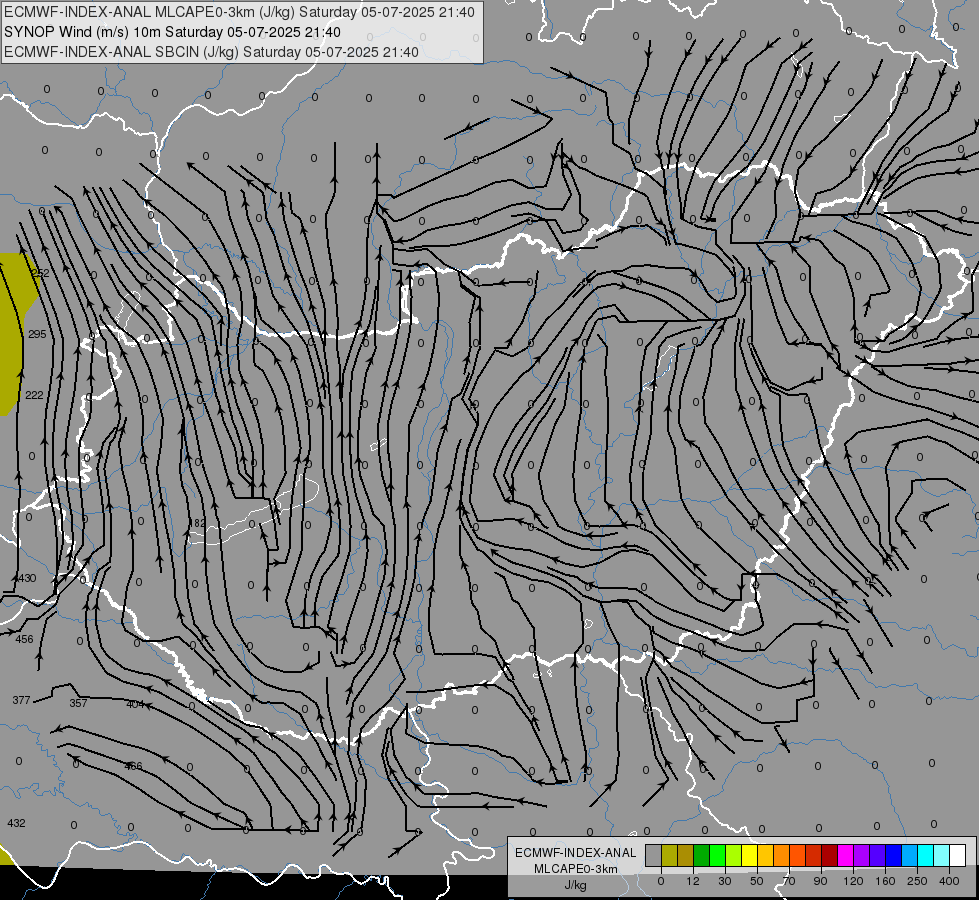The height and width of the screenshot is (900, 979).
Task: Click the legend scale value 30
Action: click(725, 882)
